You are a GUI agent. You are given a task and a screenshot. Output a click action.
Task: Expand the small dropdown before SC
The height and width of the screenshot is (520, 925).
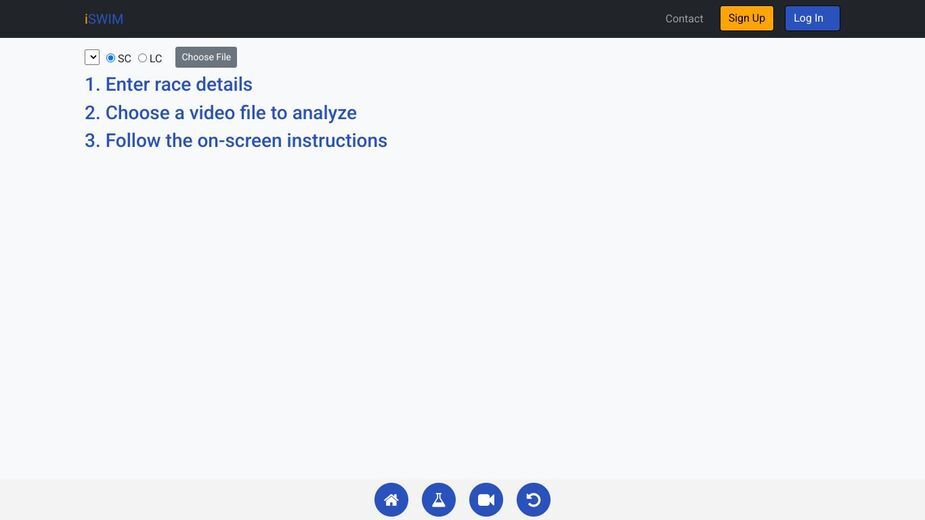pos(92,57)
